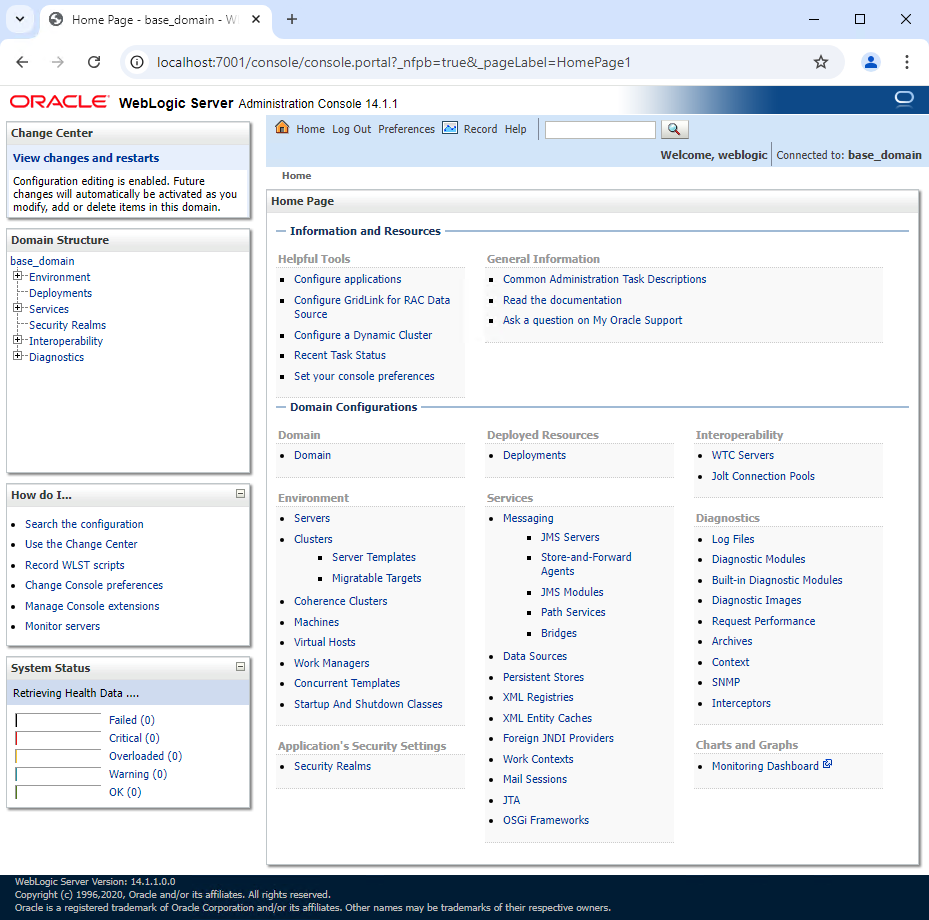Open Monitoring Dashboard link
The width and height of the screenshot is (929, 920).
click(x=765, y=766)
